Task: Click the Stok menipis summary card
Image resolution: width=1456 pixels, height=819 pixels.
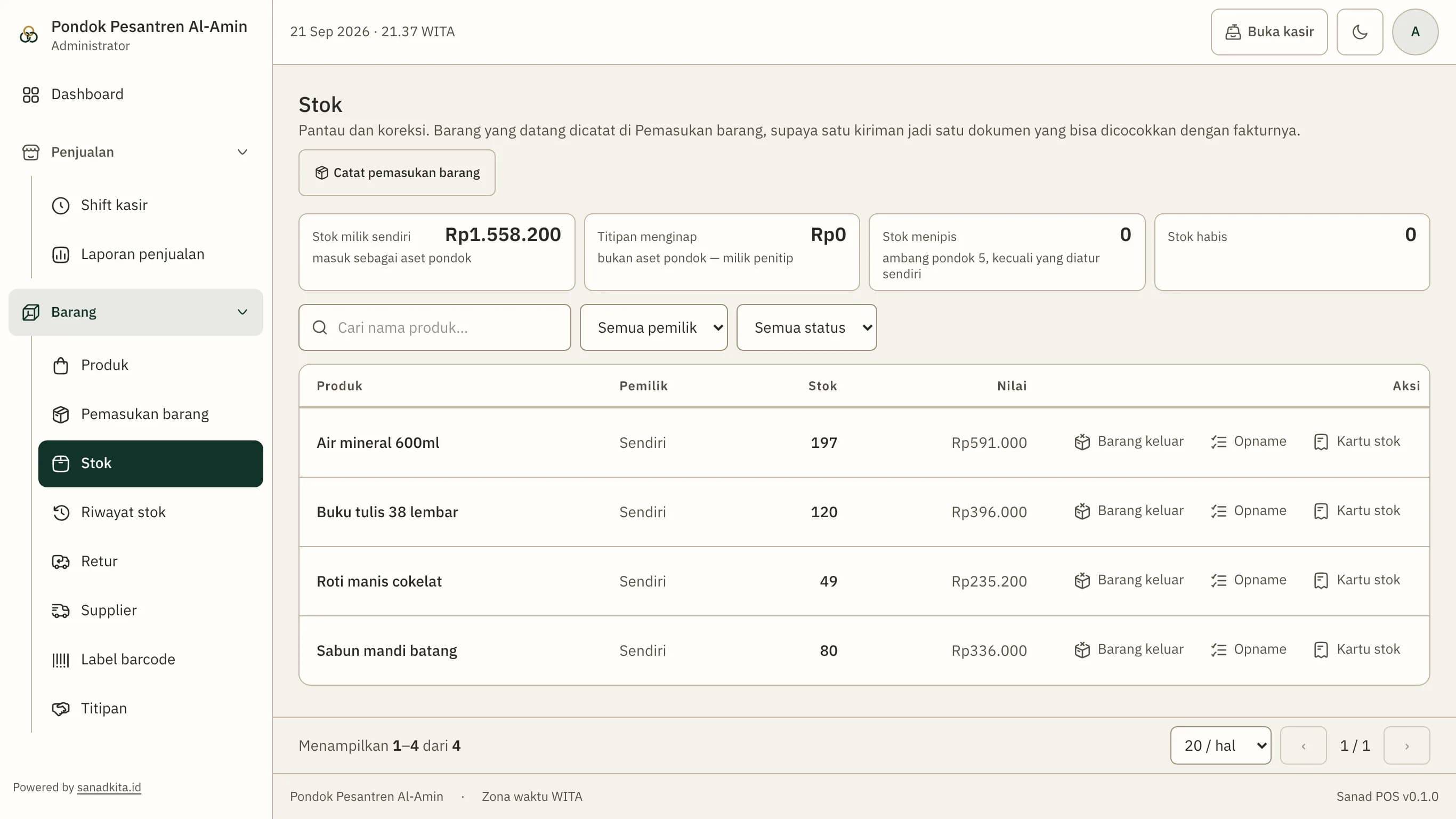Action: pos(1007,252)
